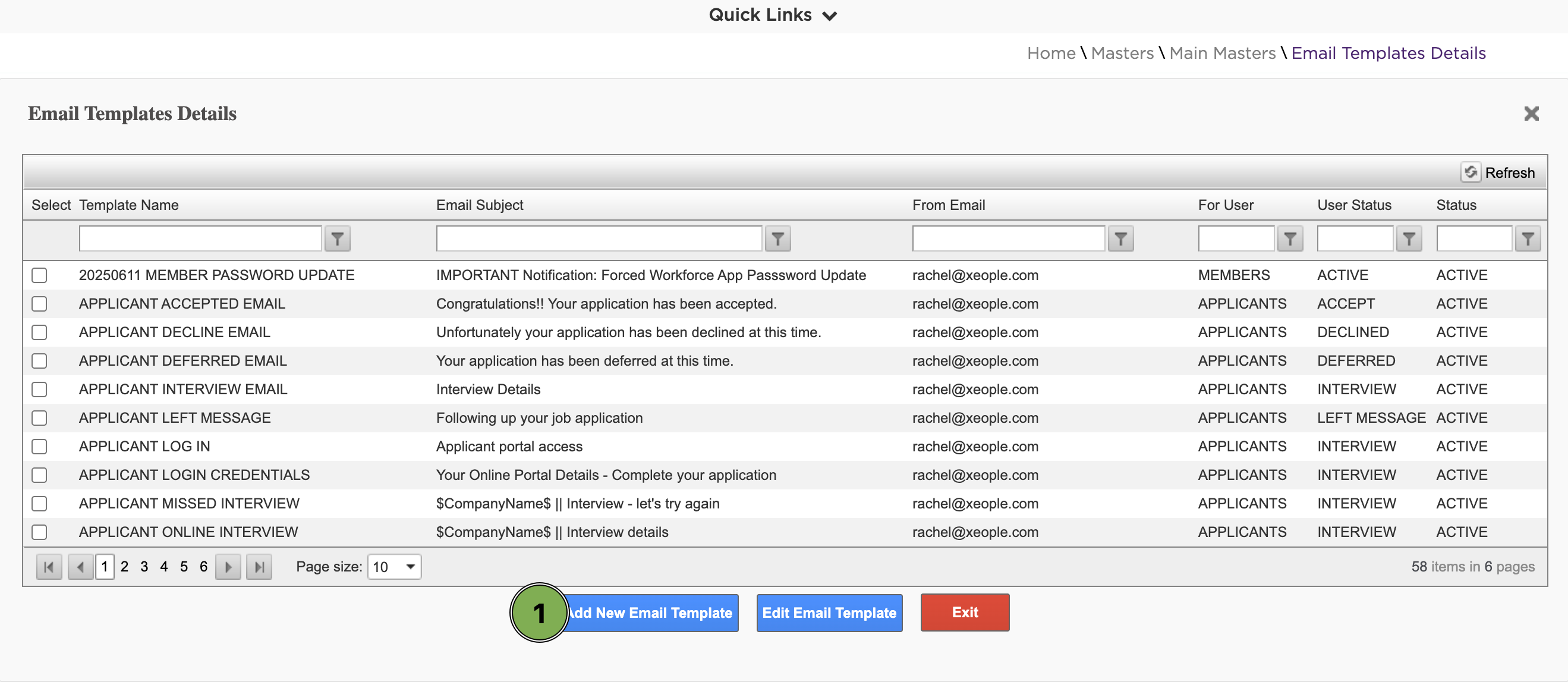1568x691 pixels.
Task: Open Masters breadcrumb link
Action: pyautogui.click(x=1122, y=53)
